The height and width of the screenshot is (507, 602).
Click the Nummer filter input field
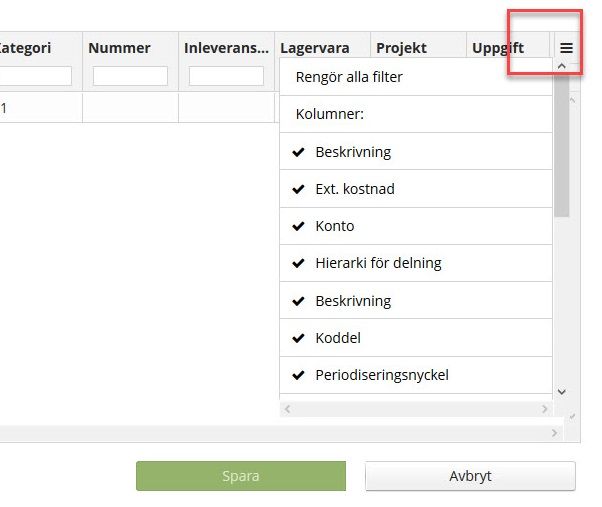pos(130,76)
